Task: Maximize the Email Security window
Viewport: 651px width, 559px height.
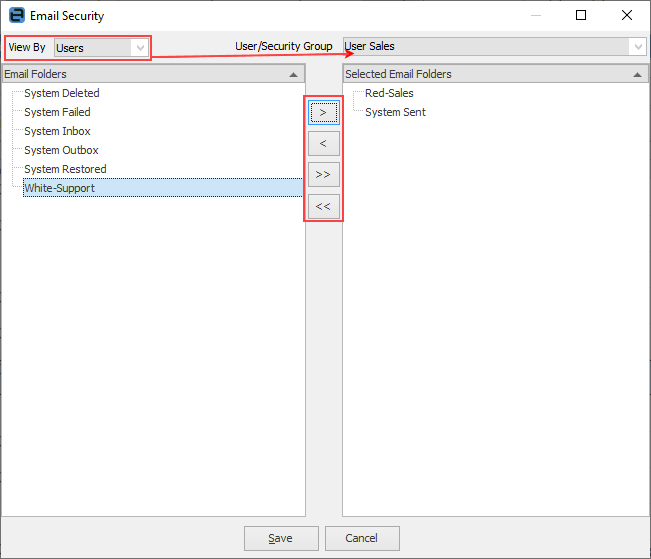Action: 581,15
